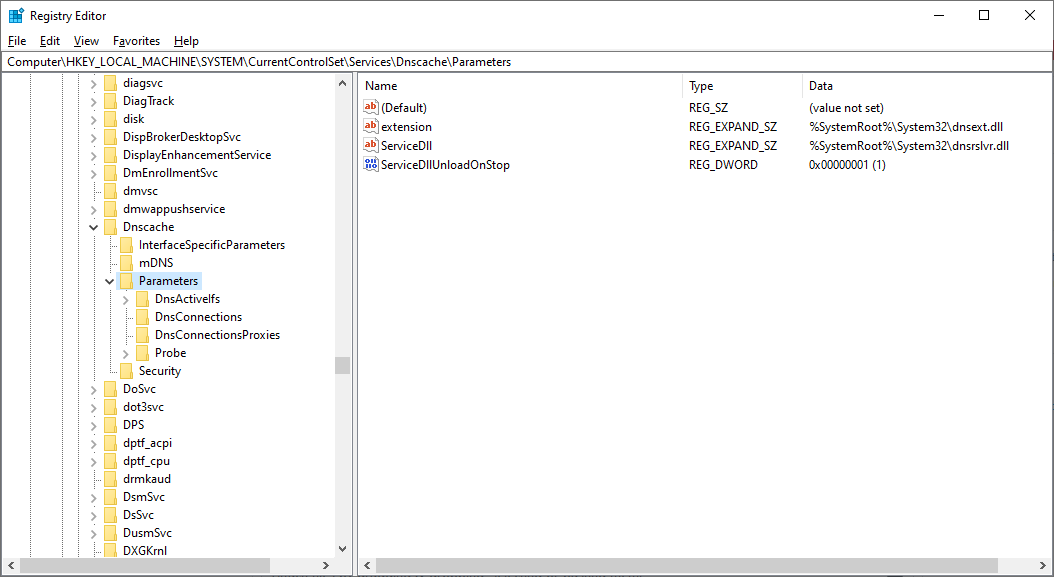The width and height of the screenshot is (1054, 577).
Task: Click the DispBrokerDesktopSvc folder icon
Action: pyautogui.click(x=111, y=137)
